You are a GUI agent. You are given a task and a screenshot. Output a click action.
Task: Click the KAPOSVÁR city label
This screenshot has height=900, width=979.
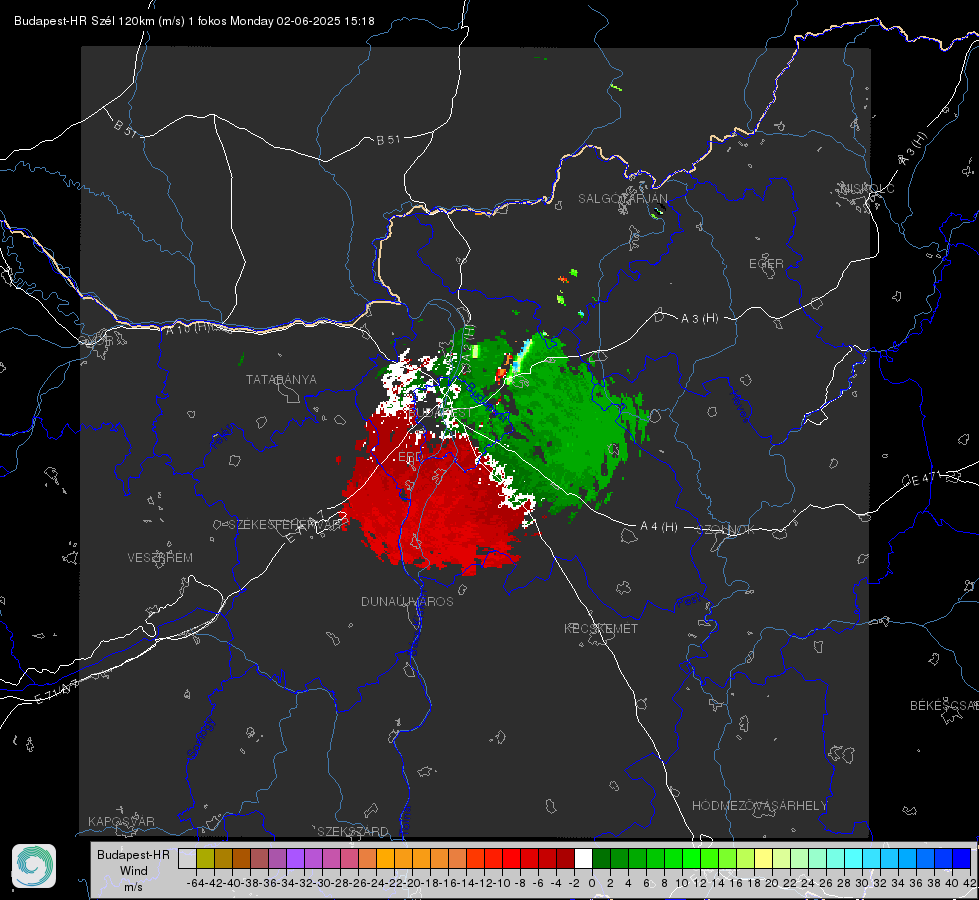(121, 821)
